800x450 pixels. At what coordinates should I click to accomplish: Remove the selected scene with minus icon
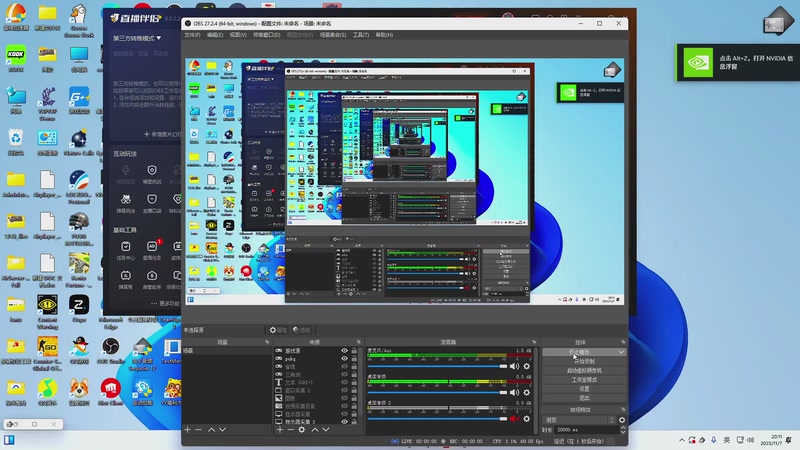(198, 430)
